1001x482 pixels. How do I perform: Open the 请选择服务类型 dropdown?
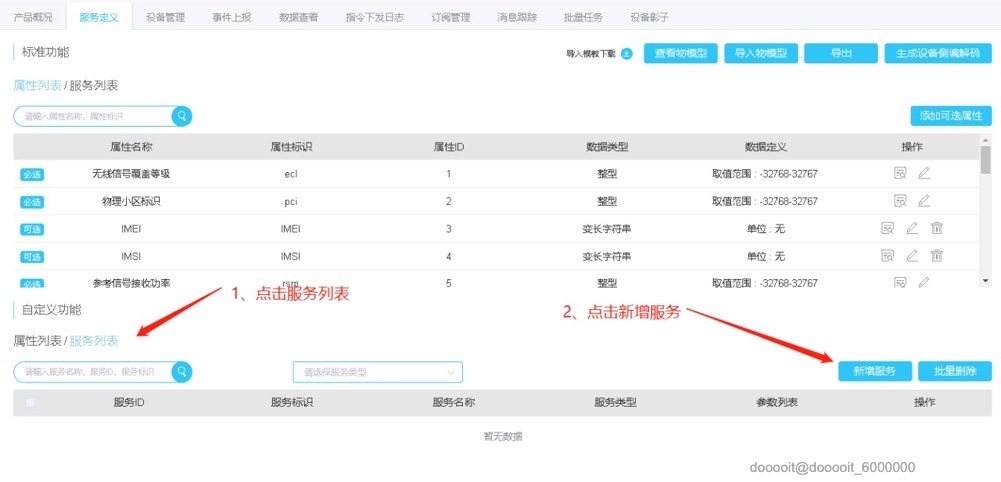pyautogui.click(x=377, y=372)
